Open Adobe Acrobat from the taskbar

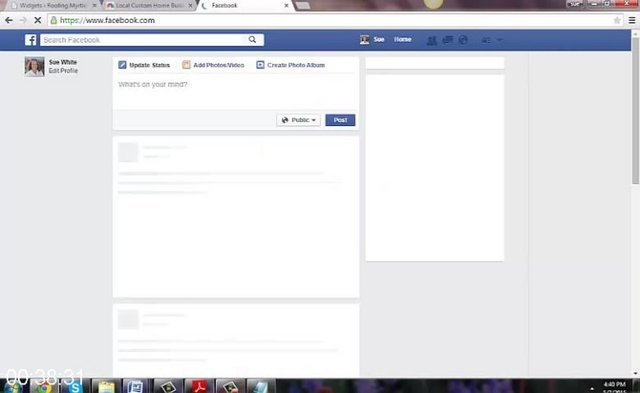(199, 386)
